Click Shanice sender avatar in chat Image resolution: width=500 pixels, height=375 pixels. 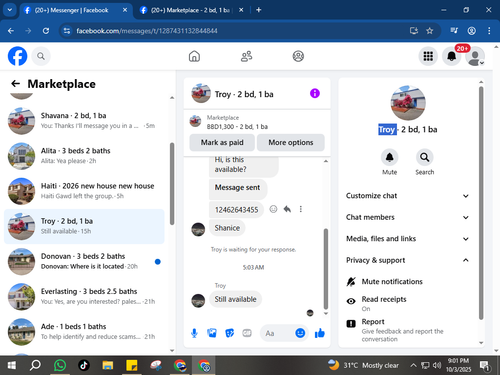pos(198,229)
